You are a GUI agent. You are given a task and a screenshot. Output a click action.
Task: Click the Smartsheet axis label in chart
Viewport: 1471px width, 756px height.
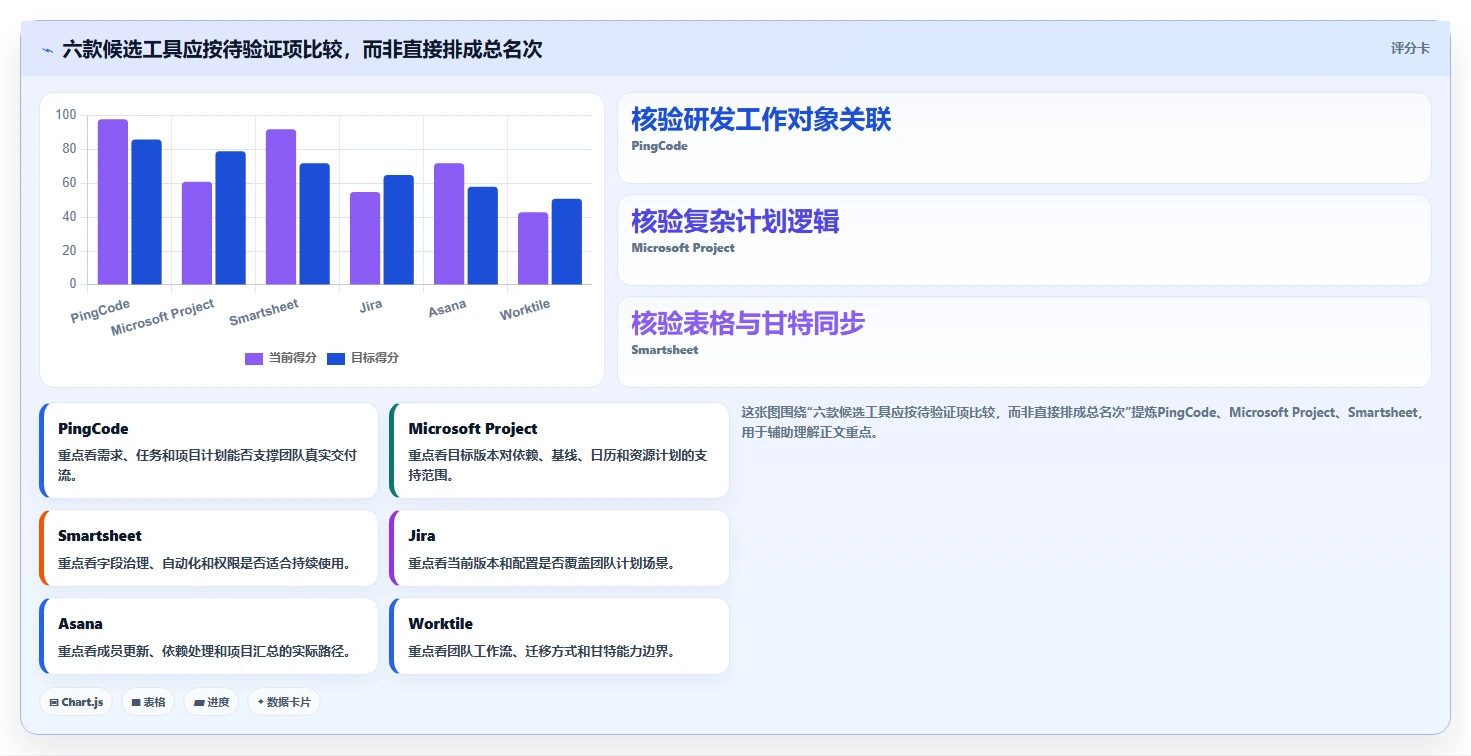click(264, 312)
